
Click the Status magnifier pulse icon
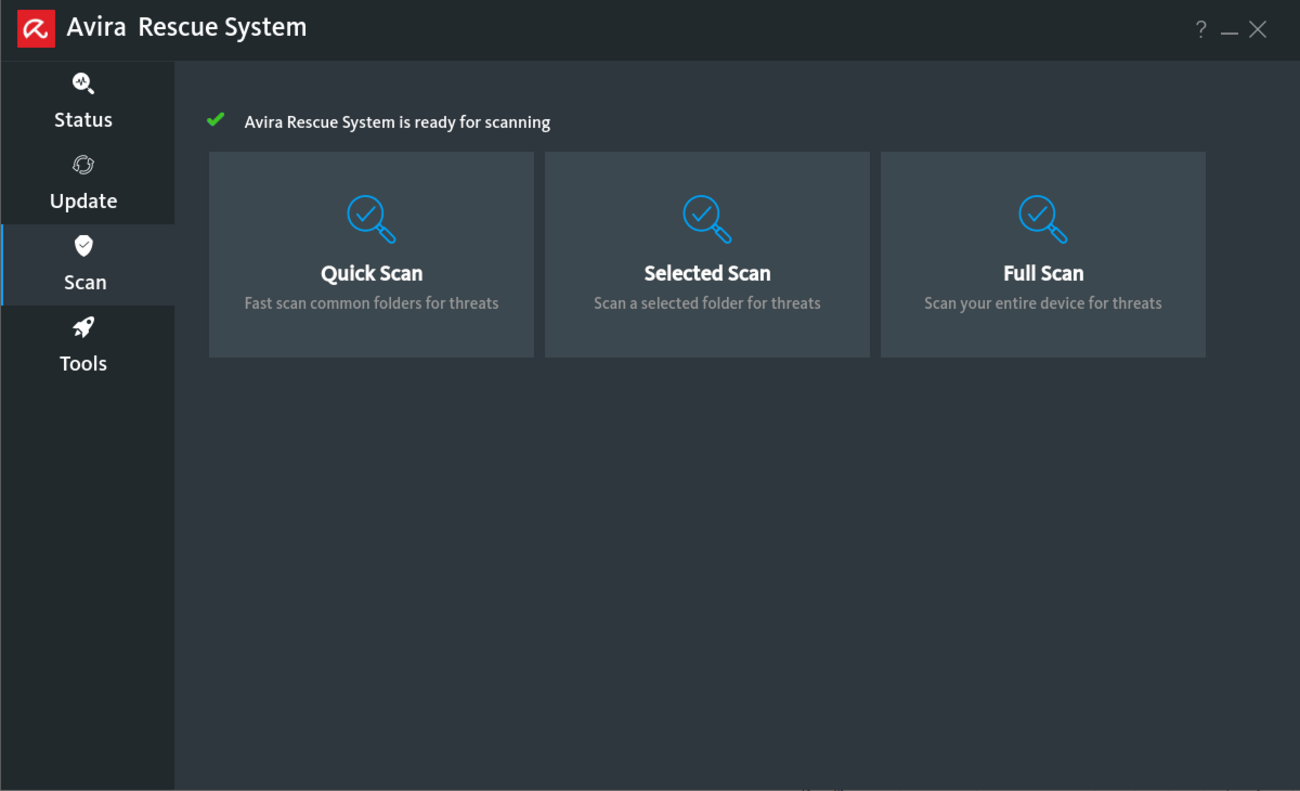tap(83, 84)
